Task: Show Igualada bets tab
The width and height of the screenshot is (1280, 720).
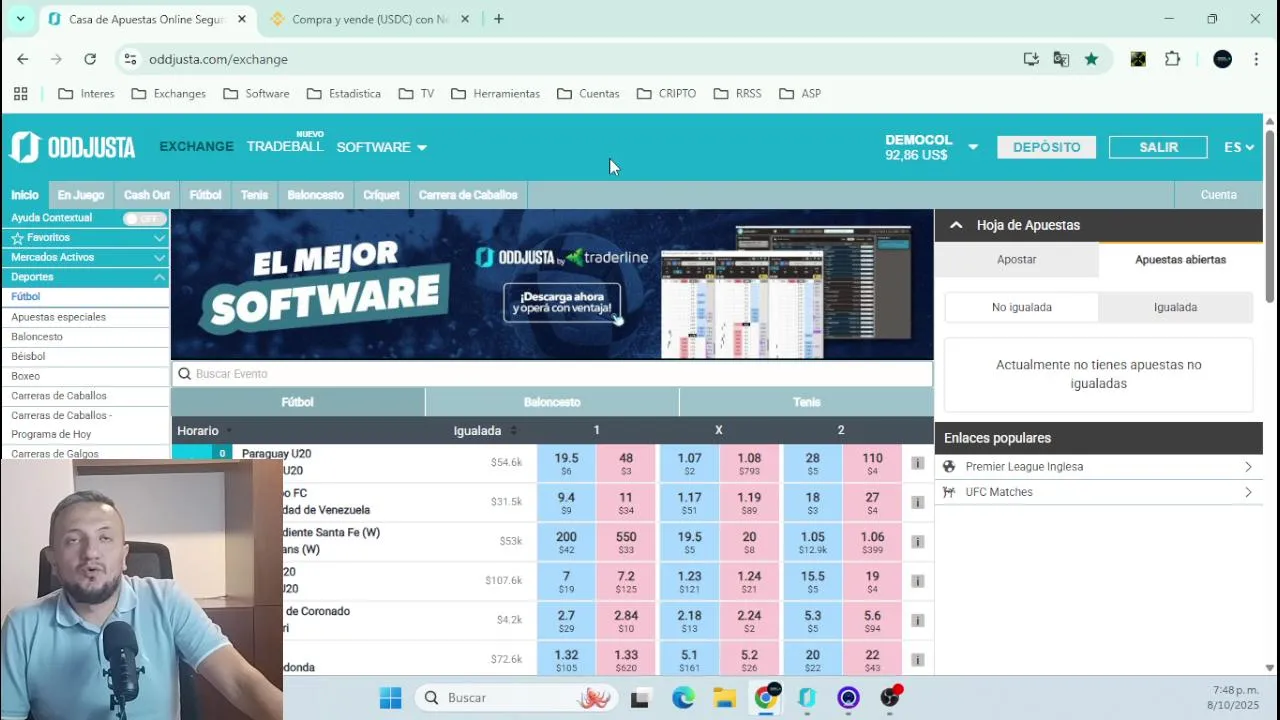Action: [x=1175, y=308]
